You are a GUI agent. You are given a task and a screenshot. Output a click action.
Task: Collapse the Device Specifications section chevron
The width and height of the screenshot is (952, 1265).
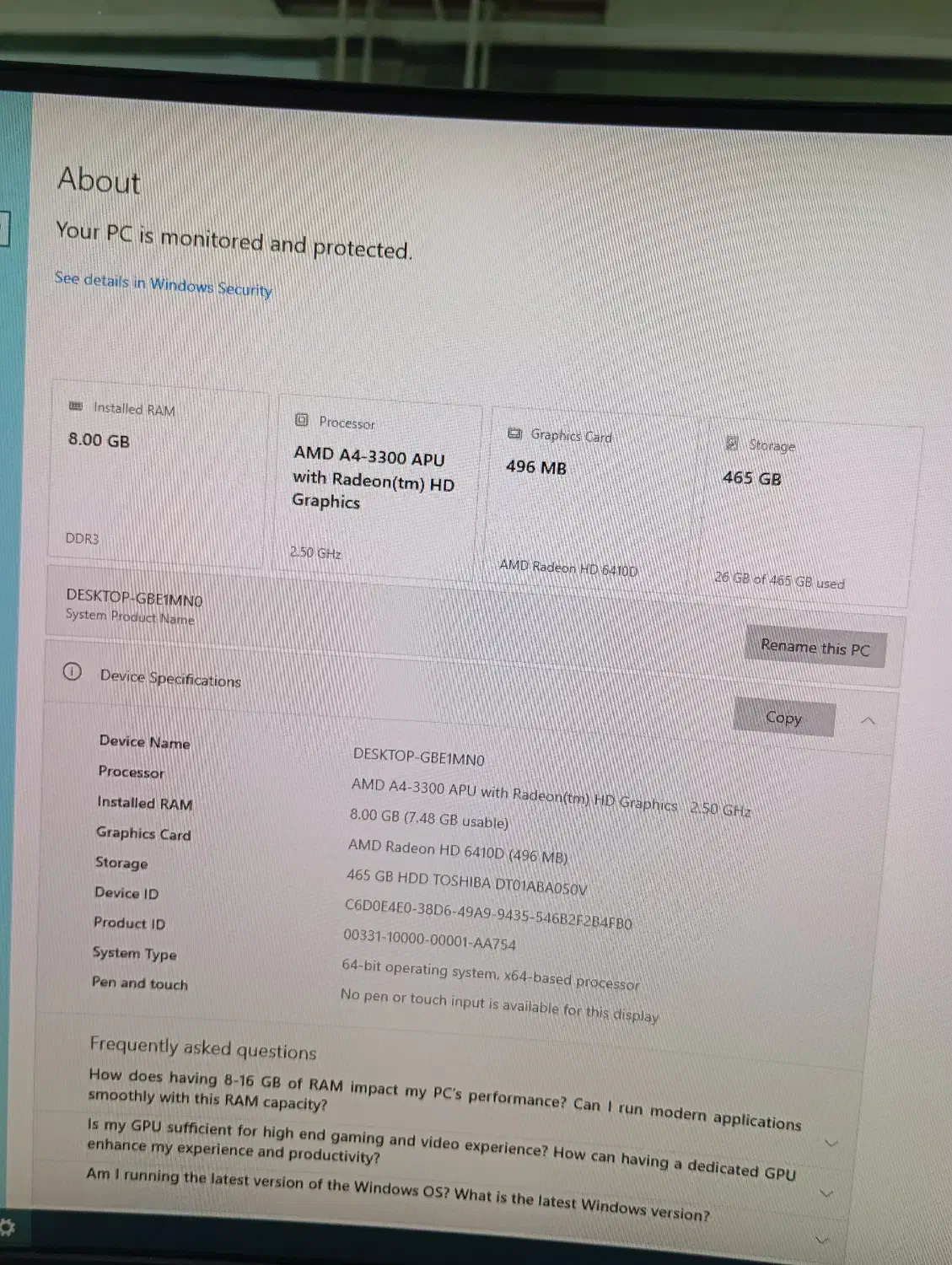point(868,721)
